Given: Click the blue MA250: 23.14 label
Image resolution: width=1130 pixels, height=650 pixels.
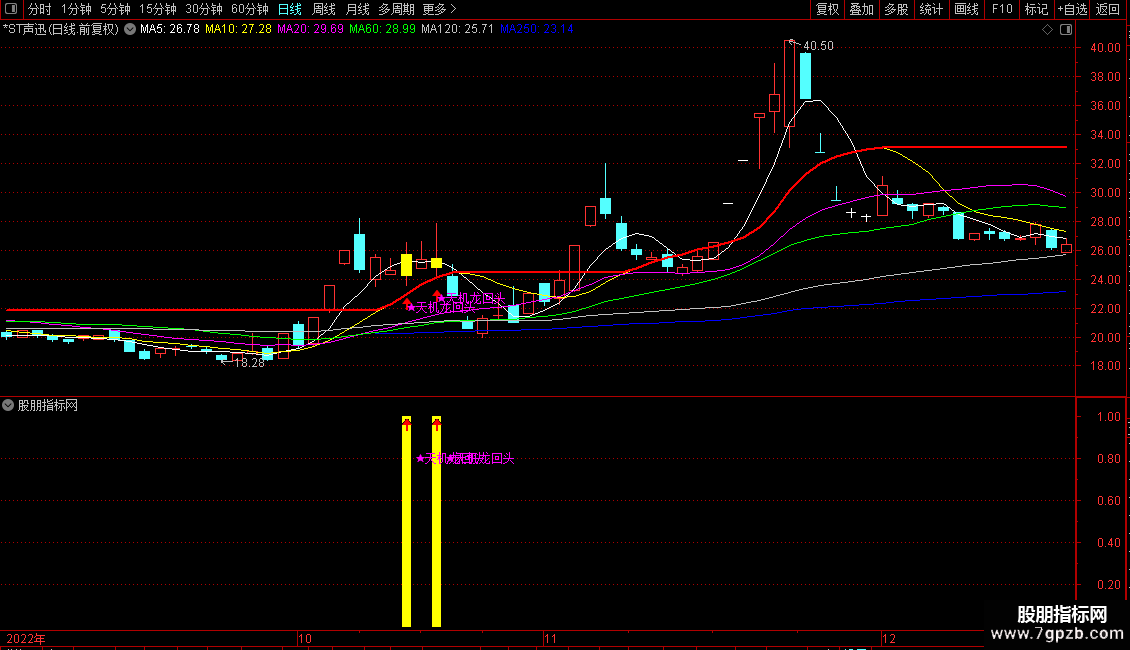Looking at the screenshot, I should [537, 29].
